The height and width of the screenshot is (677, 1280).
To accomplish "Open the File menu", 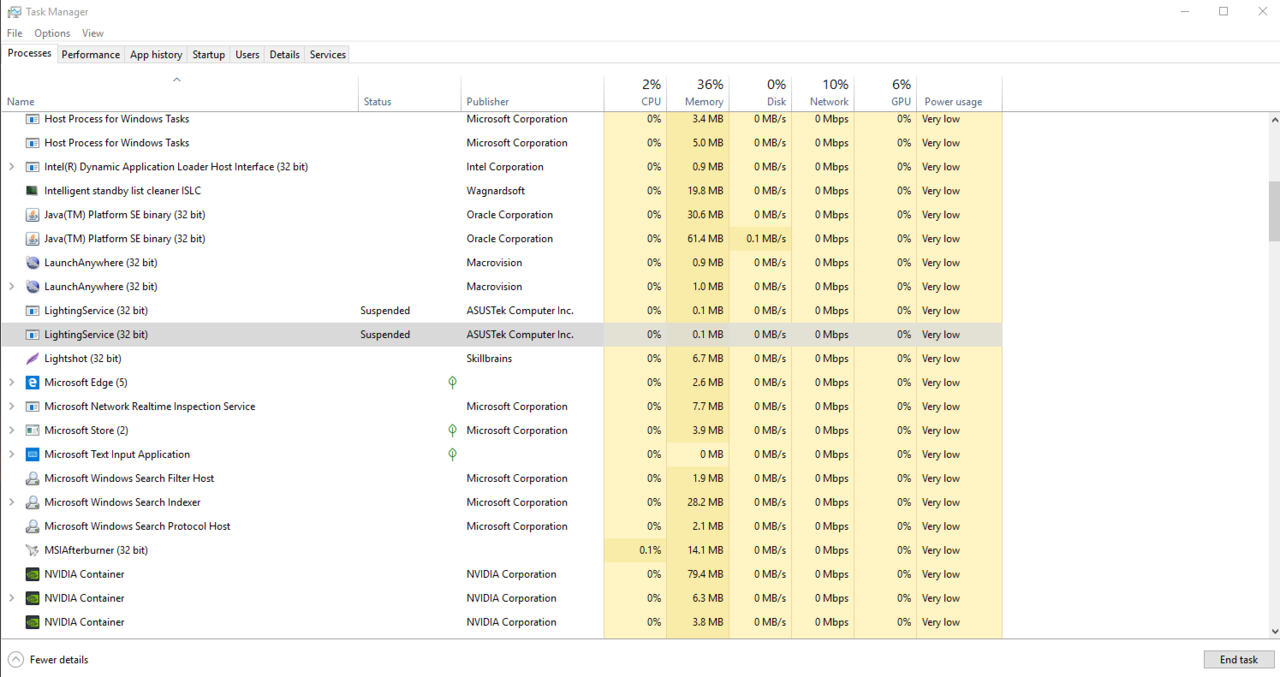I will click(14, 33).
